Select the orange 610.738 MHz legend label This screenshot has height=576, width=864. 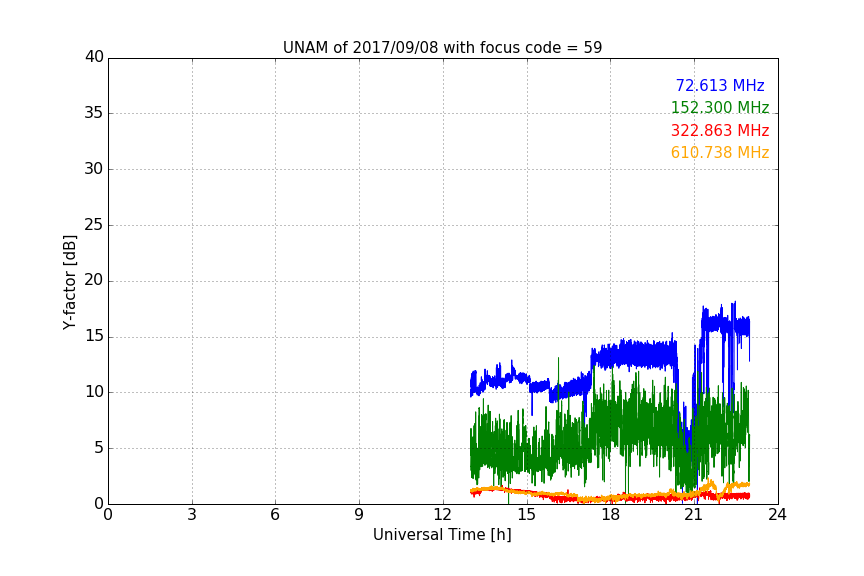720,153
